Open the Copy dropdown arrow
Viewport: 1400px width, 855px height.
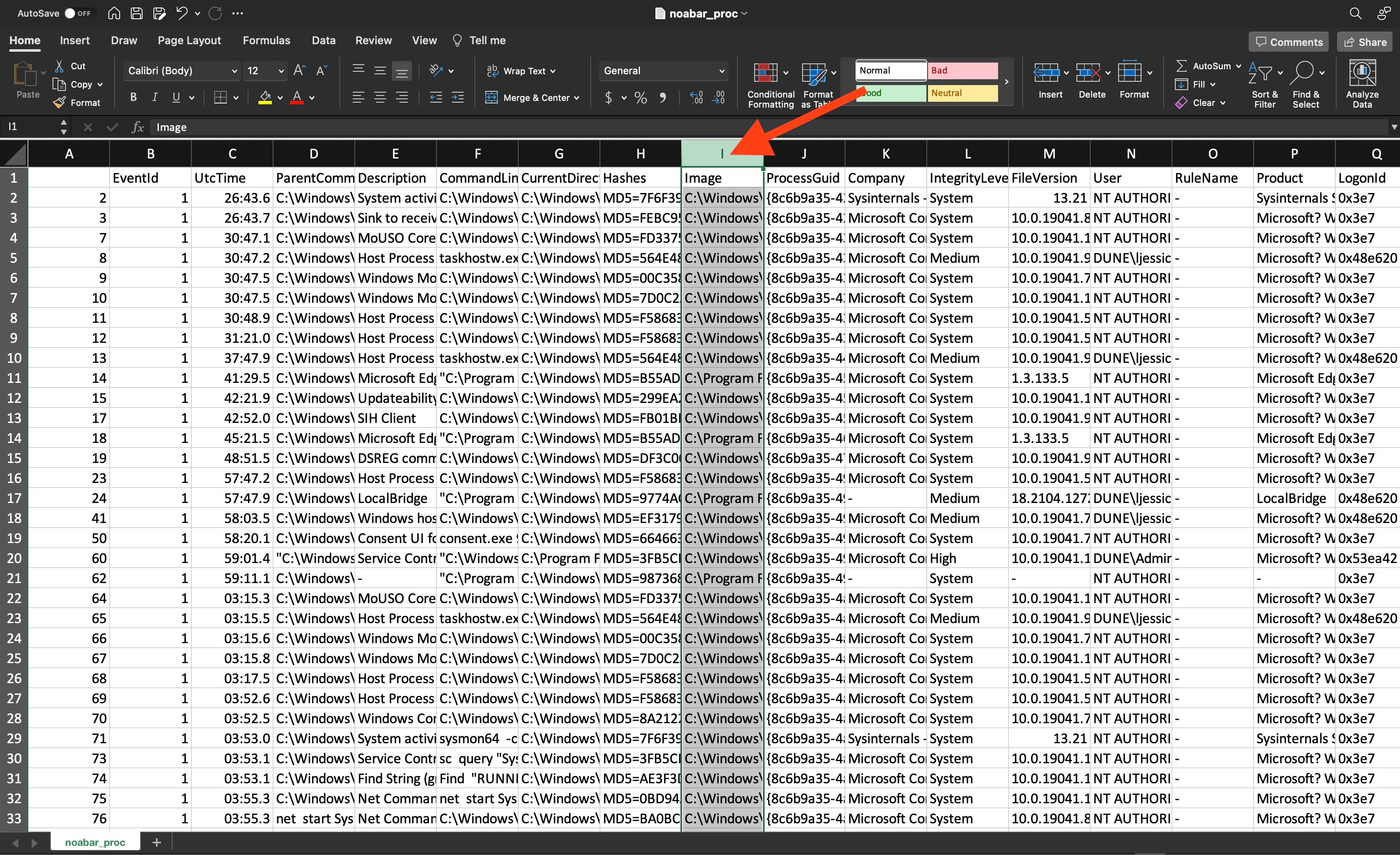[100, 84]
